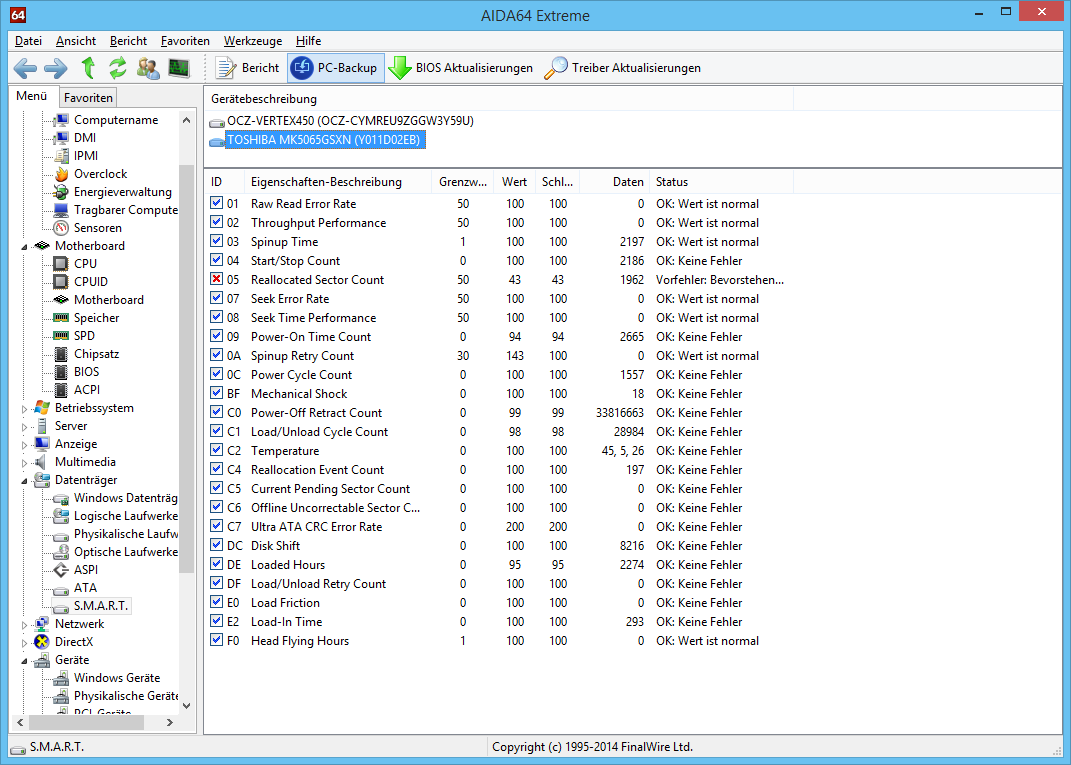Click the green refresh icon

pos(118,68)
